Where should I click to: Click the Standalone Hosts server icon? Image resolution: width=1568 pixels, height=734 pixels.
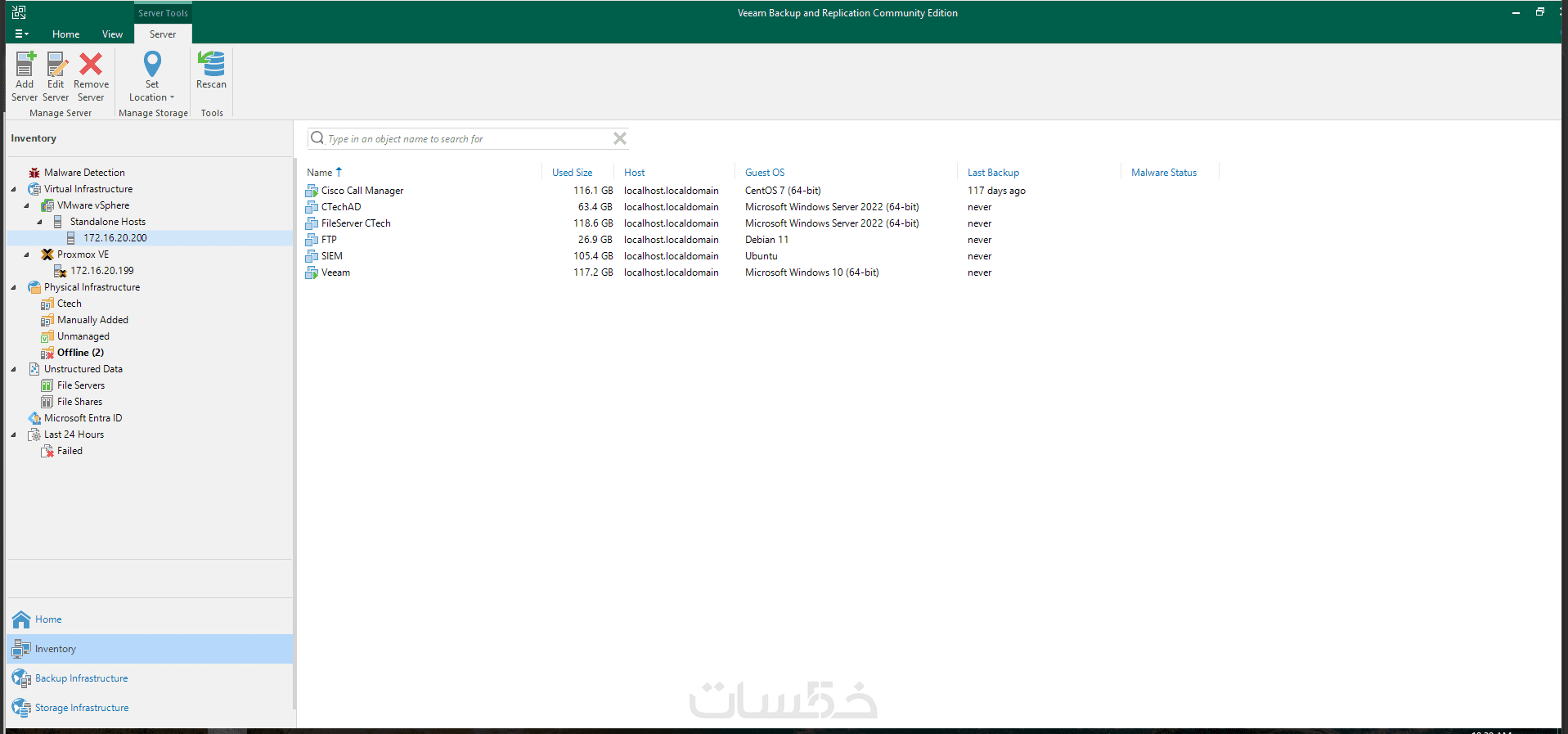click(x=58, y=222)
